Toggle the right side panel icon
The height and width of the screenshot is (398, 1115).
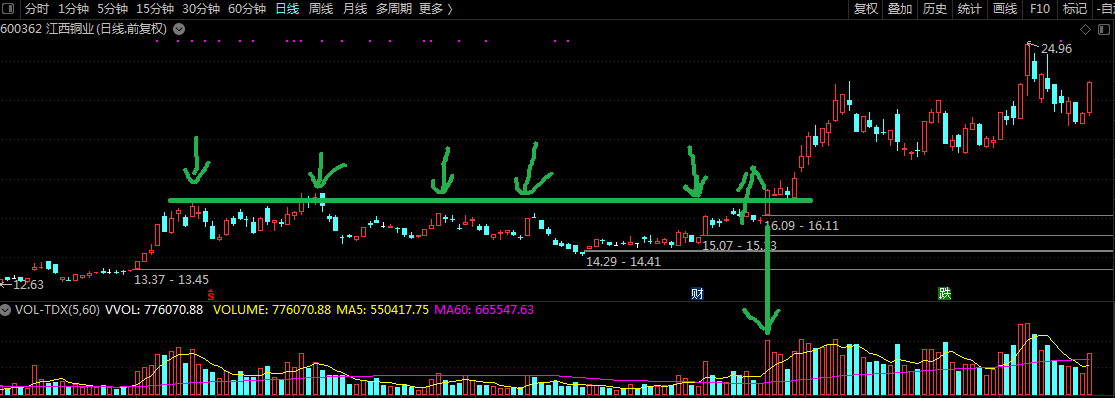point(1104,29)
